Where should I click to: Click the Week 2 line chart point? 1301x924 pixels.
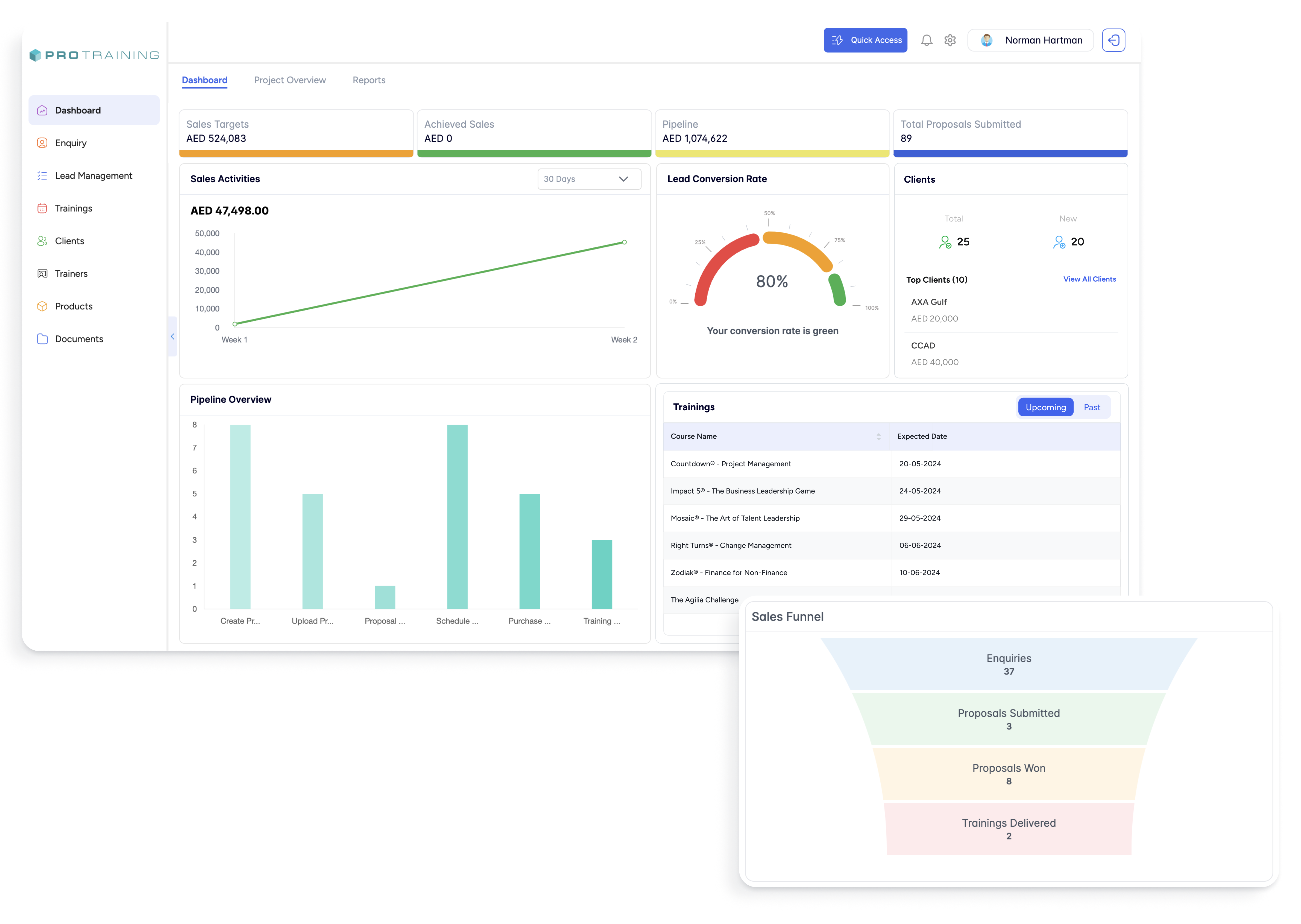pyautogui.click(x=623, y=242)
